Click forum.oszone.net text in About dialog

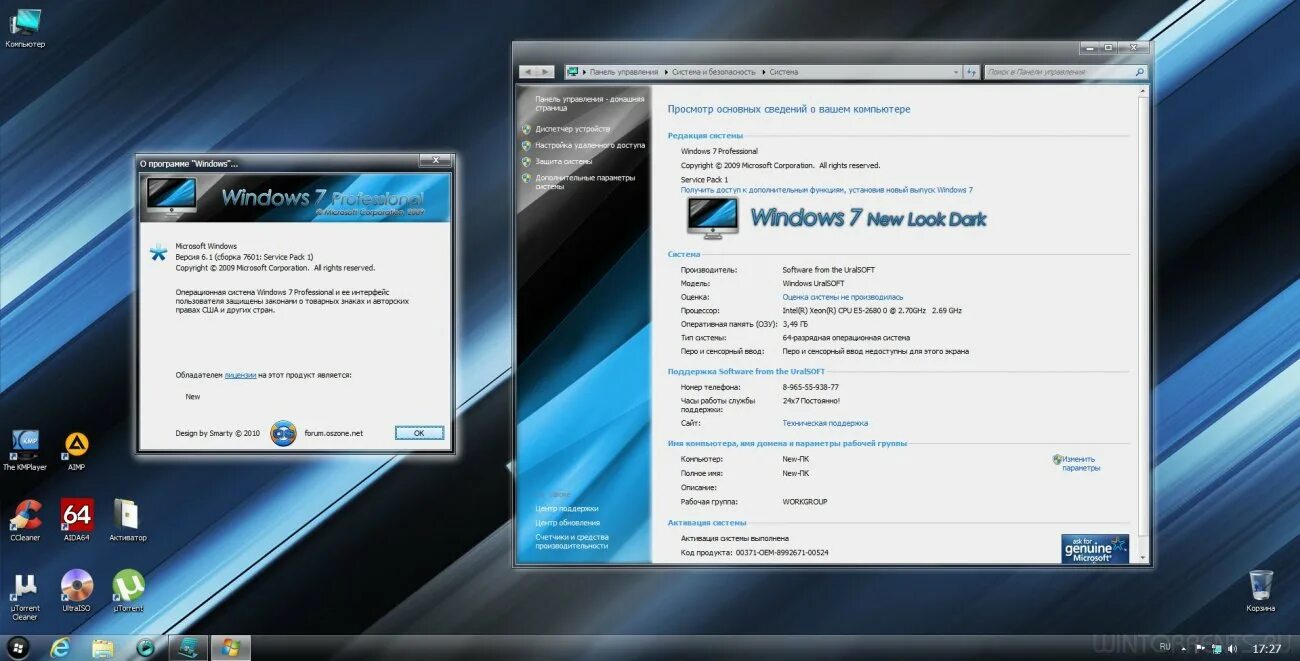[x=334, y=433]
